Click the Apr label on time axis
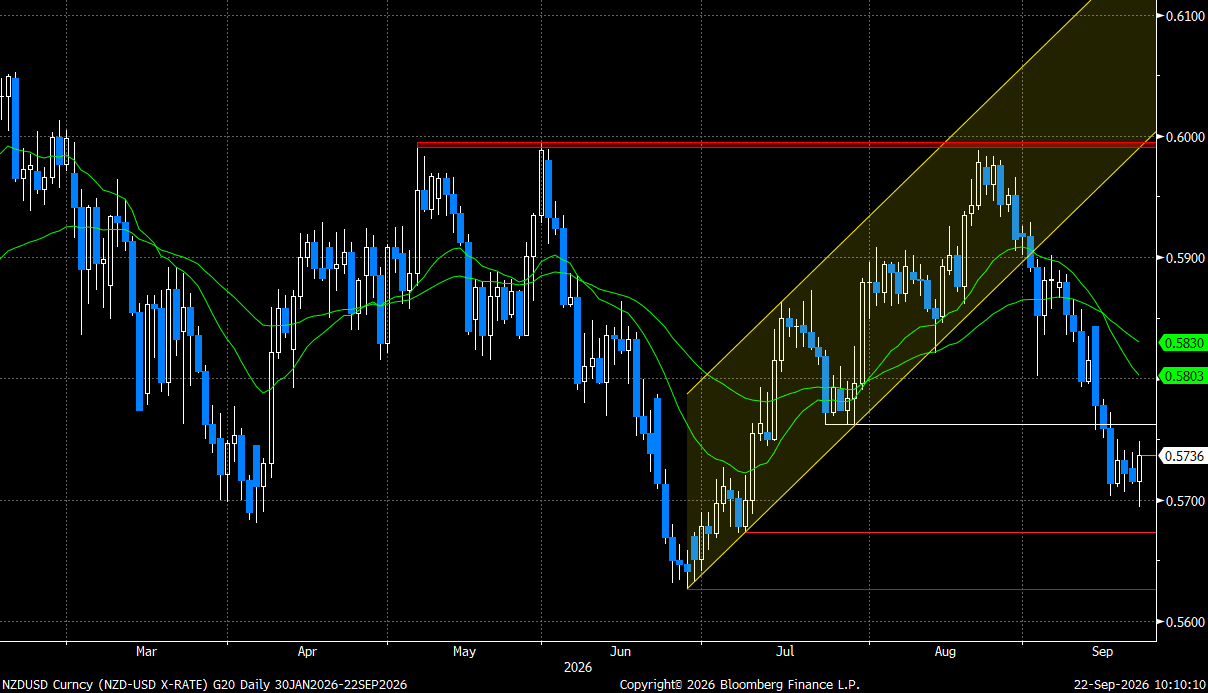The height and width of the screenshot is (693, 1208). tap(307, 651)
